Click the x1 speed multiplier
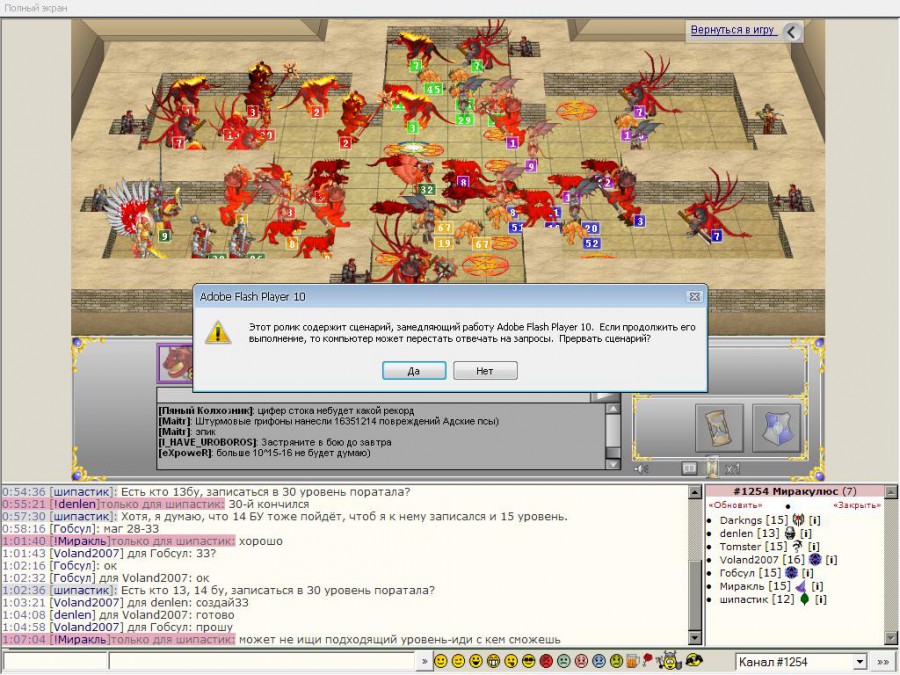The image size is (900, 675). [x=732, y=470]
